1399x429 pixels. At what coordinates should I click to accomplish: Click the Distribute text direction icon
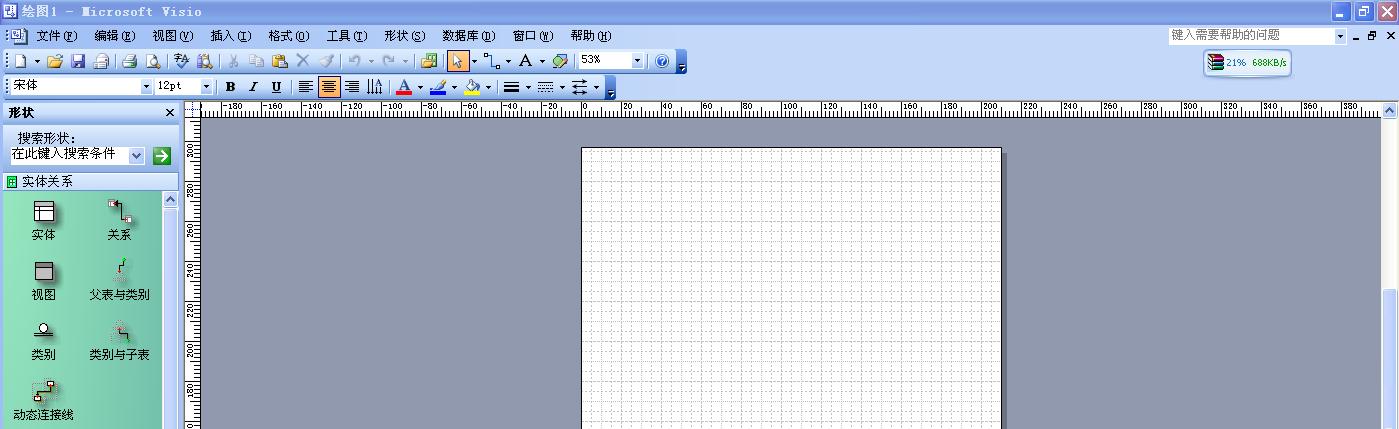tap(375, 87)
